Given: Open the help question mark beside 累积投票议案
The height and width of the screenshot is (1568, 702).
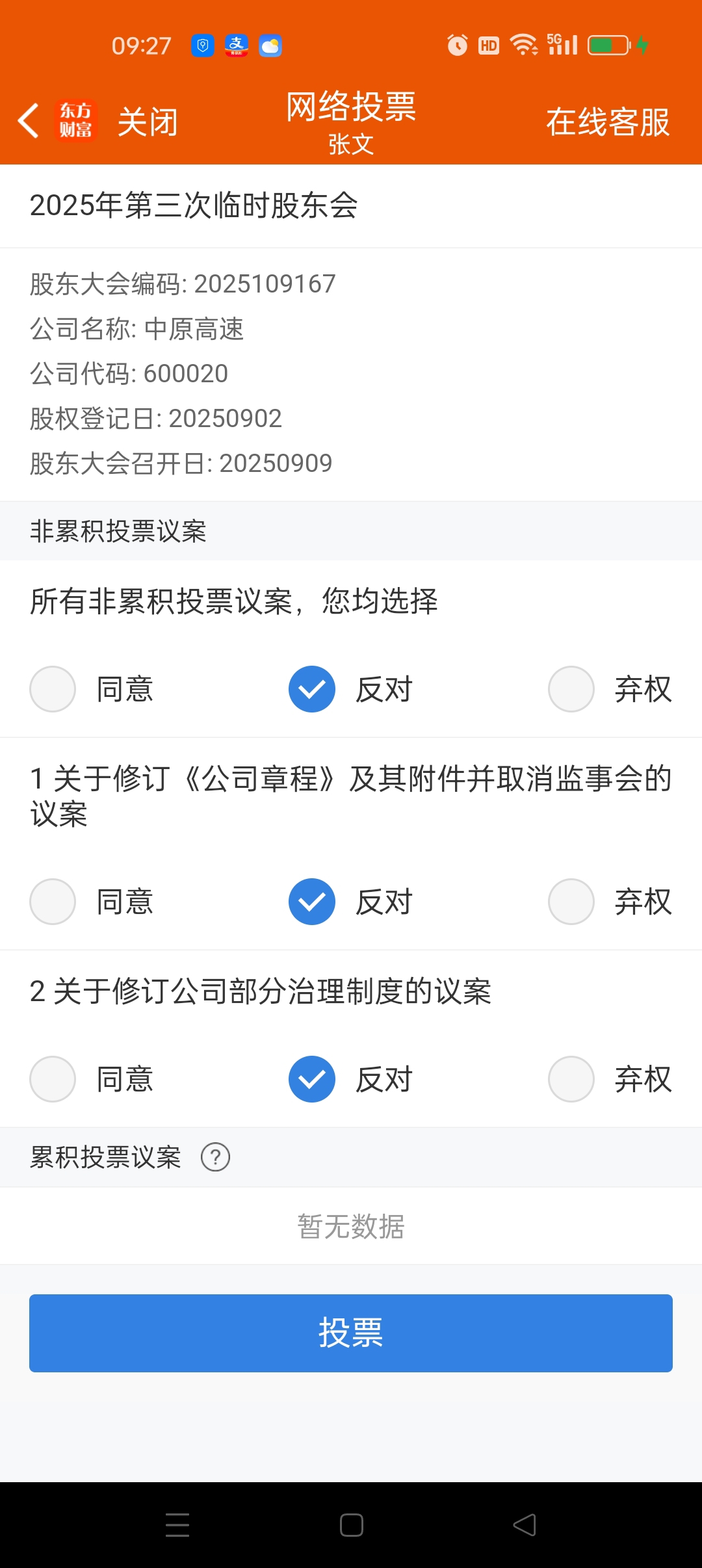Looking at the screenshot, I should 215,1157.
